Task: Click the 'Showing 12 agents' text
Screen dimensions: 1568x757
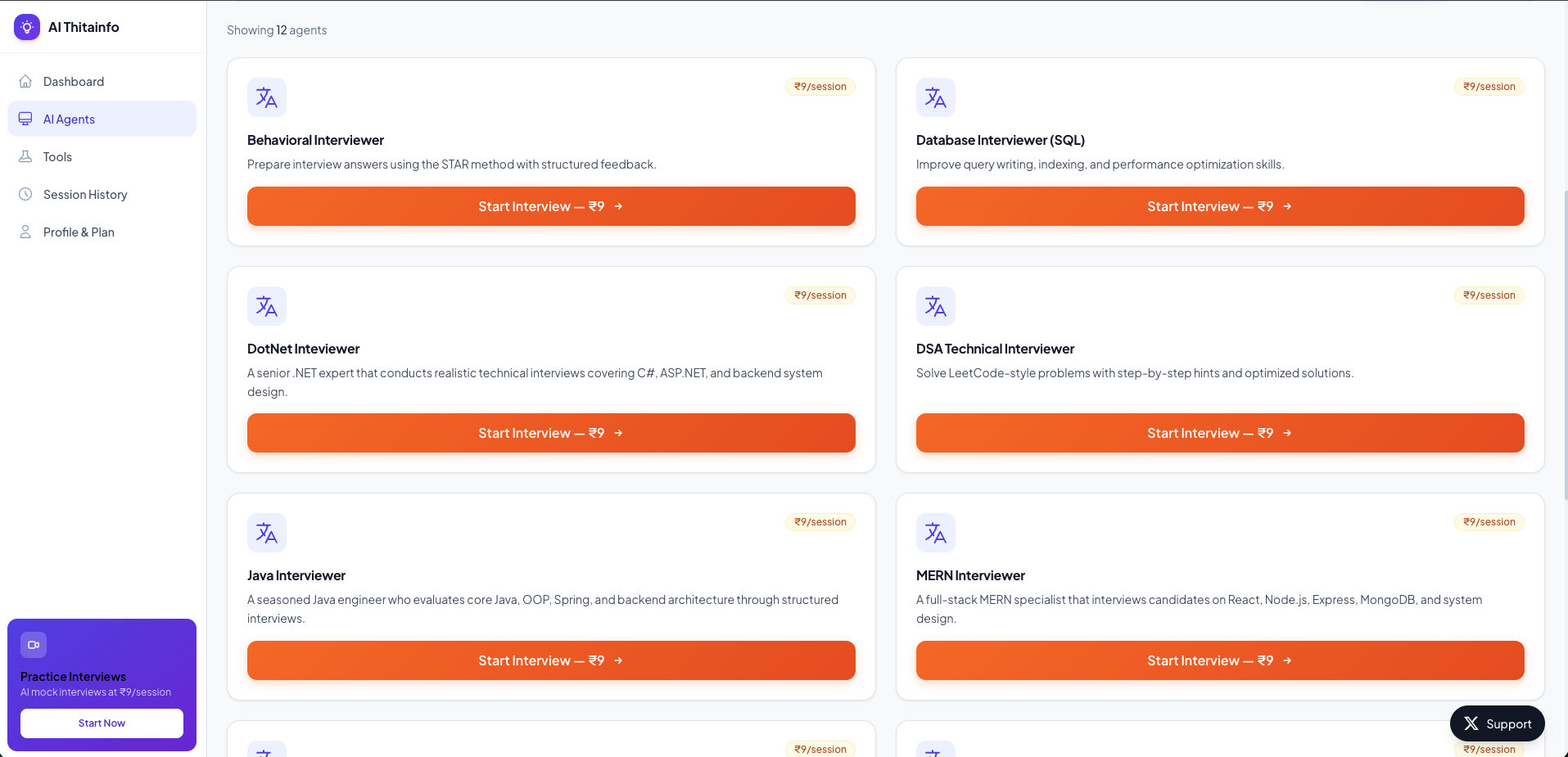Action: [277, 30]
